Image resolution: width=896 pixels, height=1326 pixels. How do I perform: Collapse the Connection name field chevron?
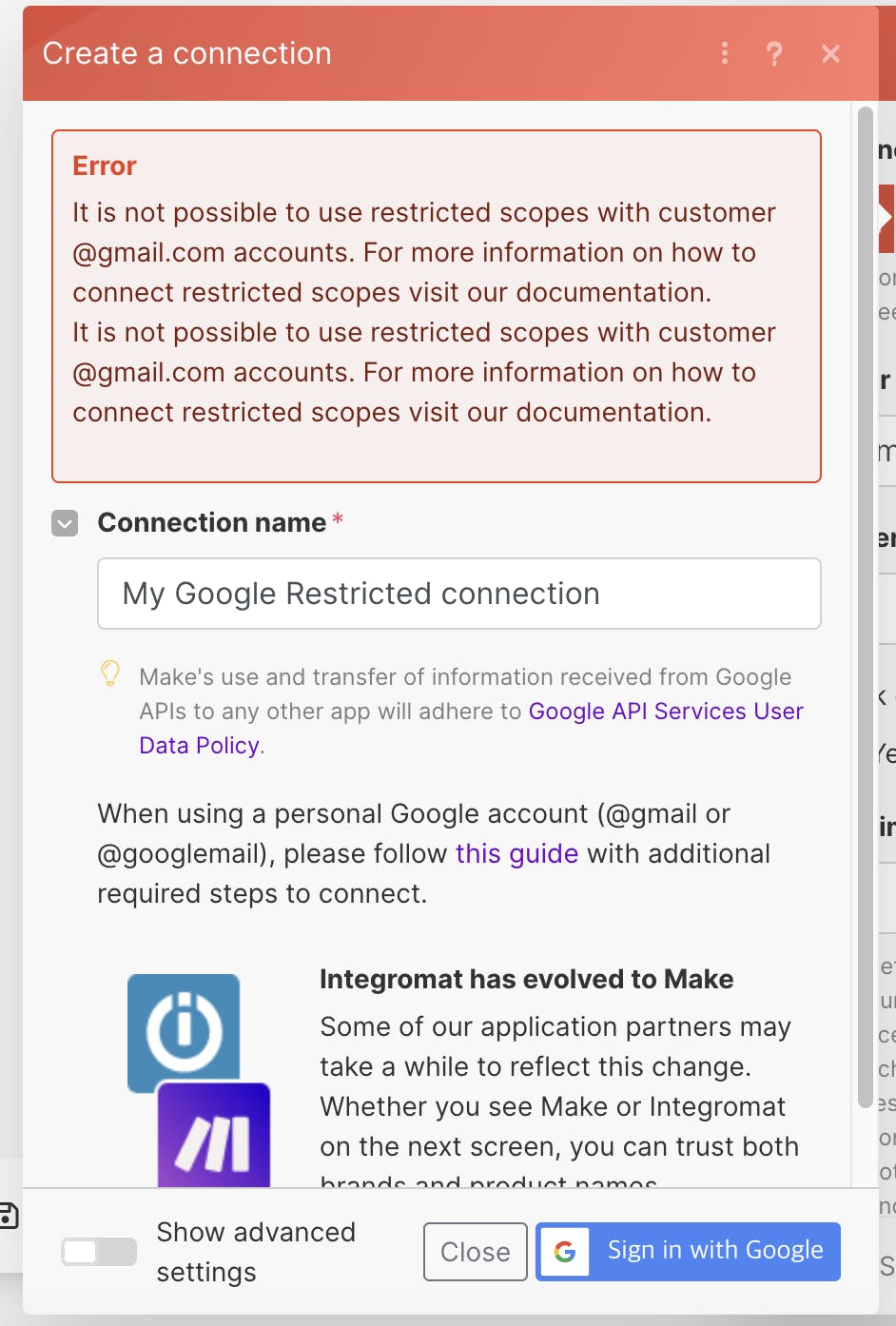pyautogui.click(x=65, y=523)
